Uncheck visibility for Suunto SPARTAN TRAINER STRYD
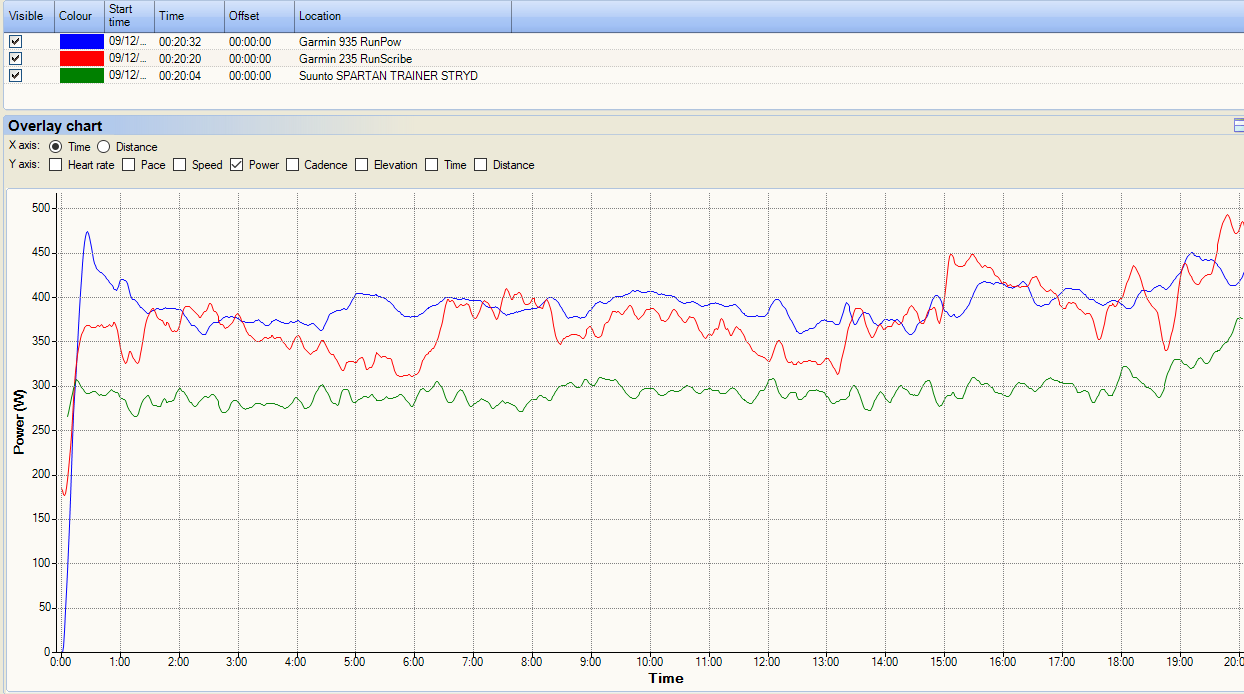The height and width of the screenshot is (694, 1244). (15, 76)
